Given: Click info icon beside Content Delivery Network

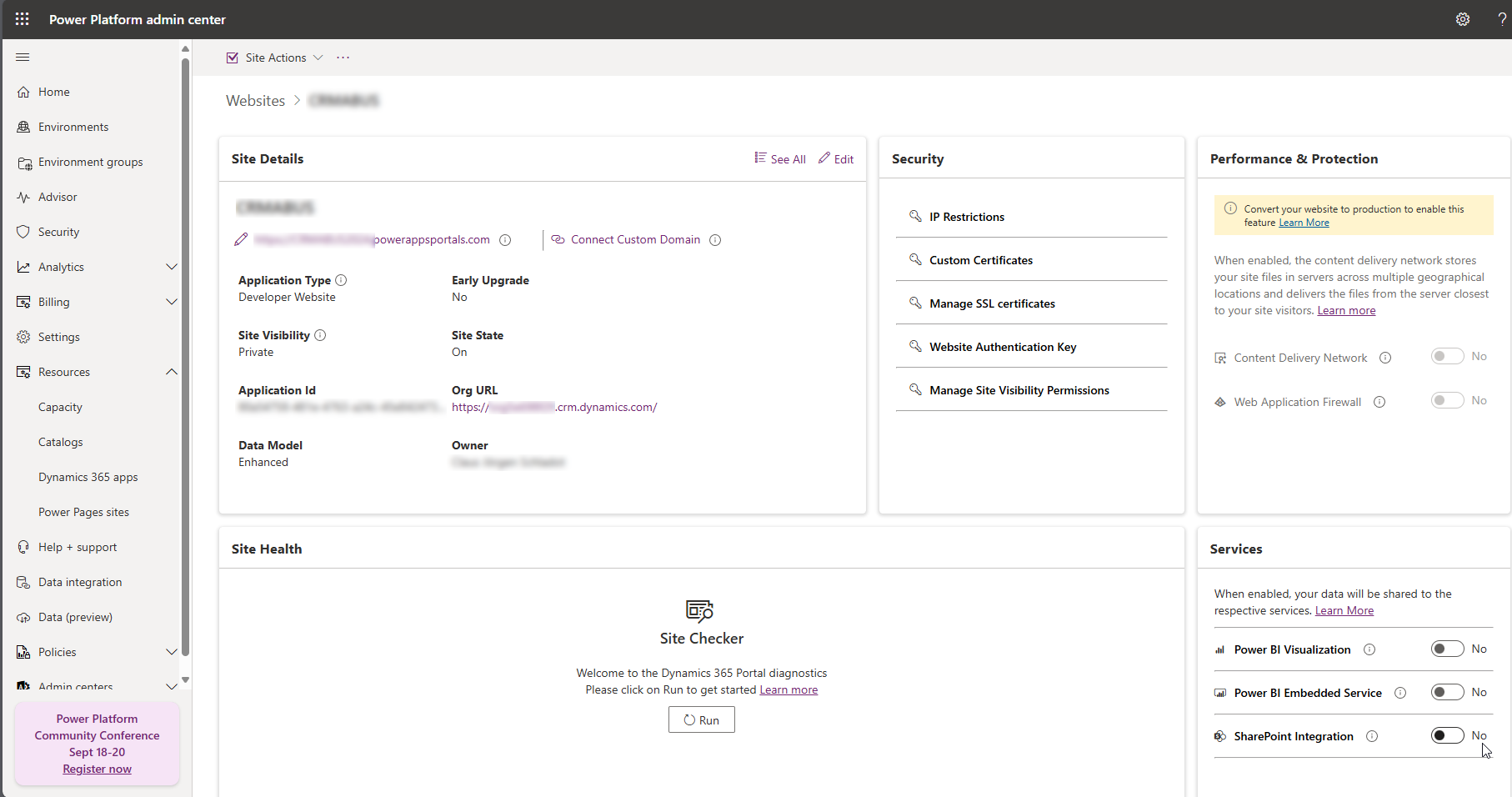Looking at the screenshot, I should click(1385, 358).
